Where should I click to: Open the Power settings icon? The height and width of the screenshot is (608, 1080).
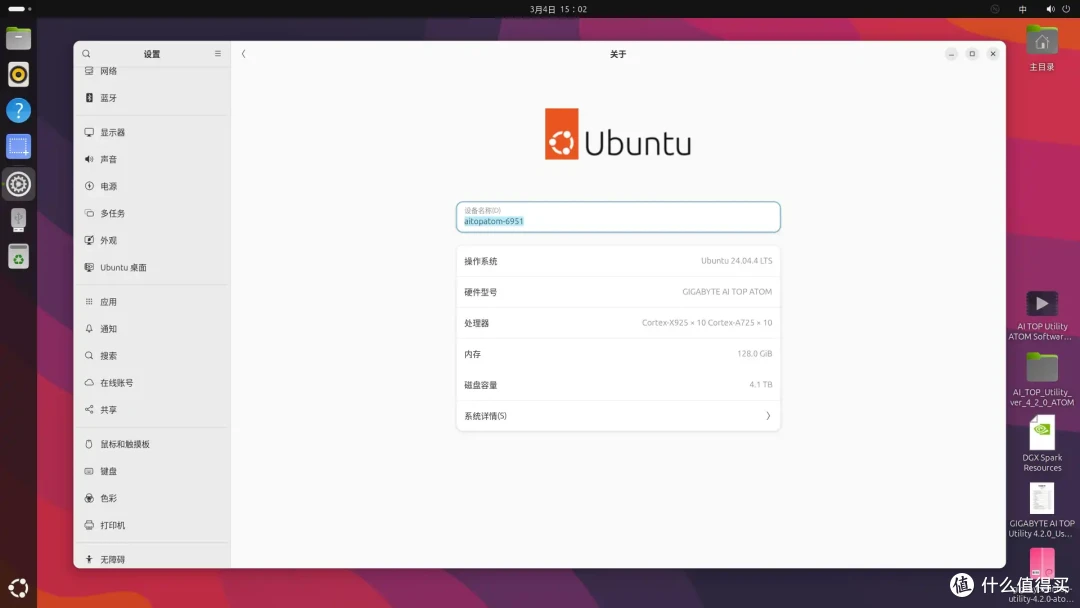coord(89,186)
